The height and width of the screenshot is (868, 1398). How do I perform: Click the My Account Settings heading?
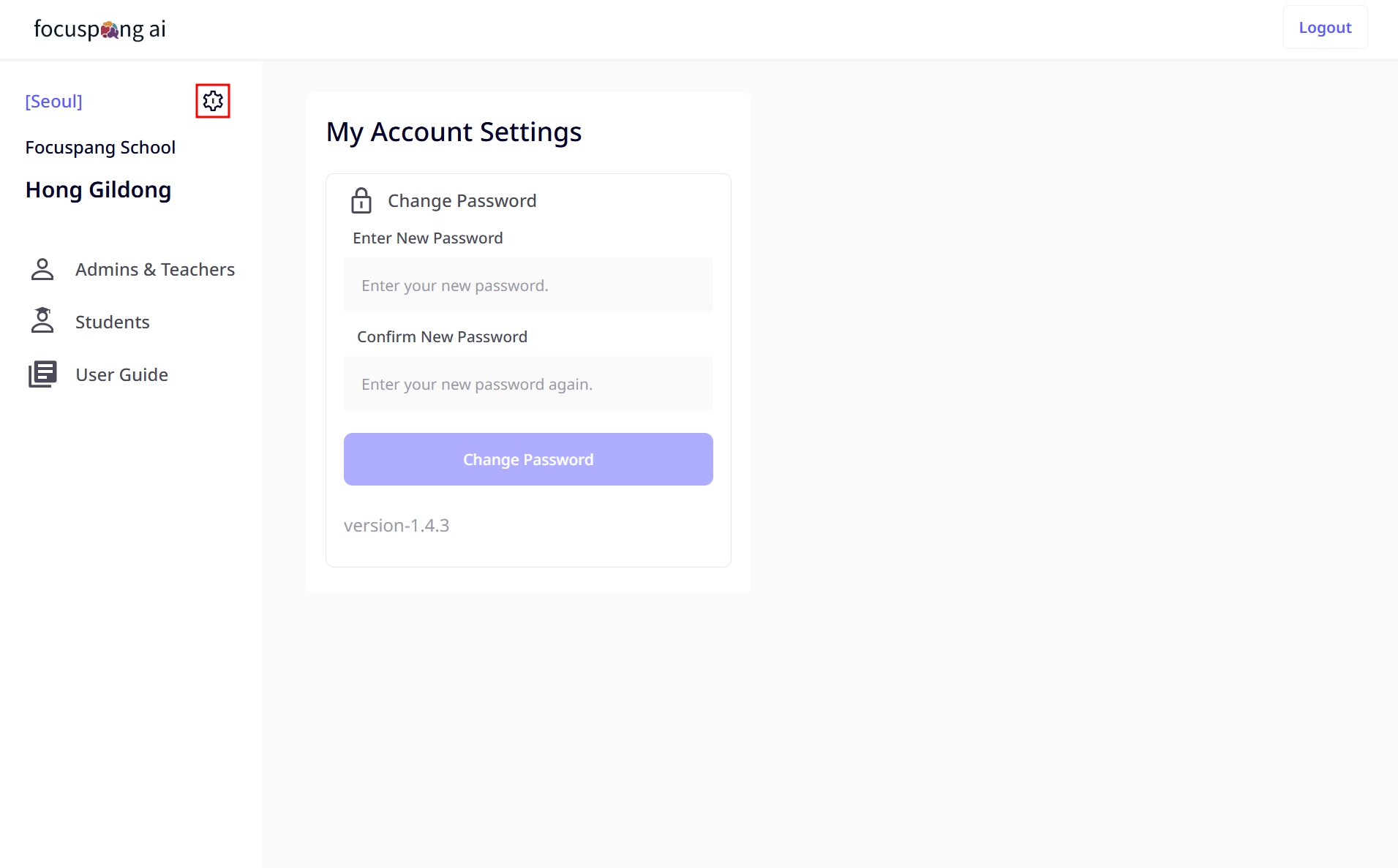(454, 132)
